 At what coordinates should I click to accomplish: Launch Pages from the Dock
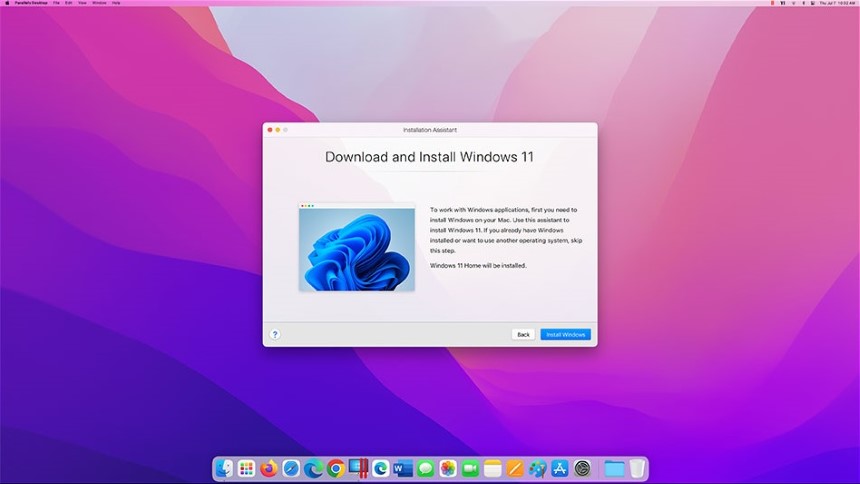coord(515,469)
